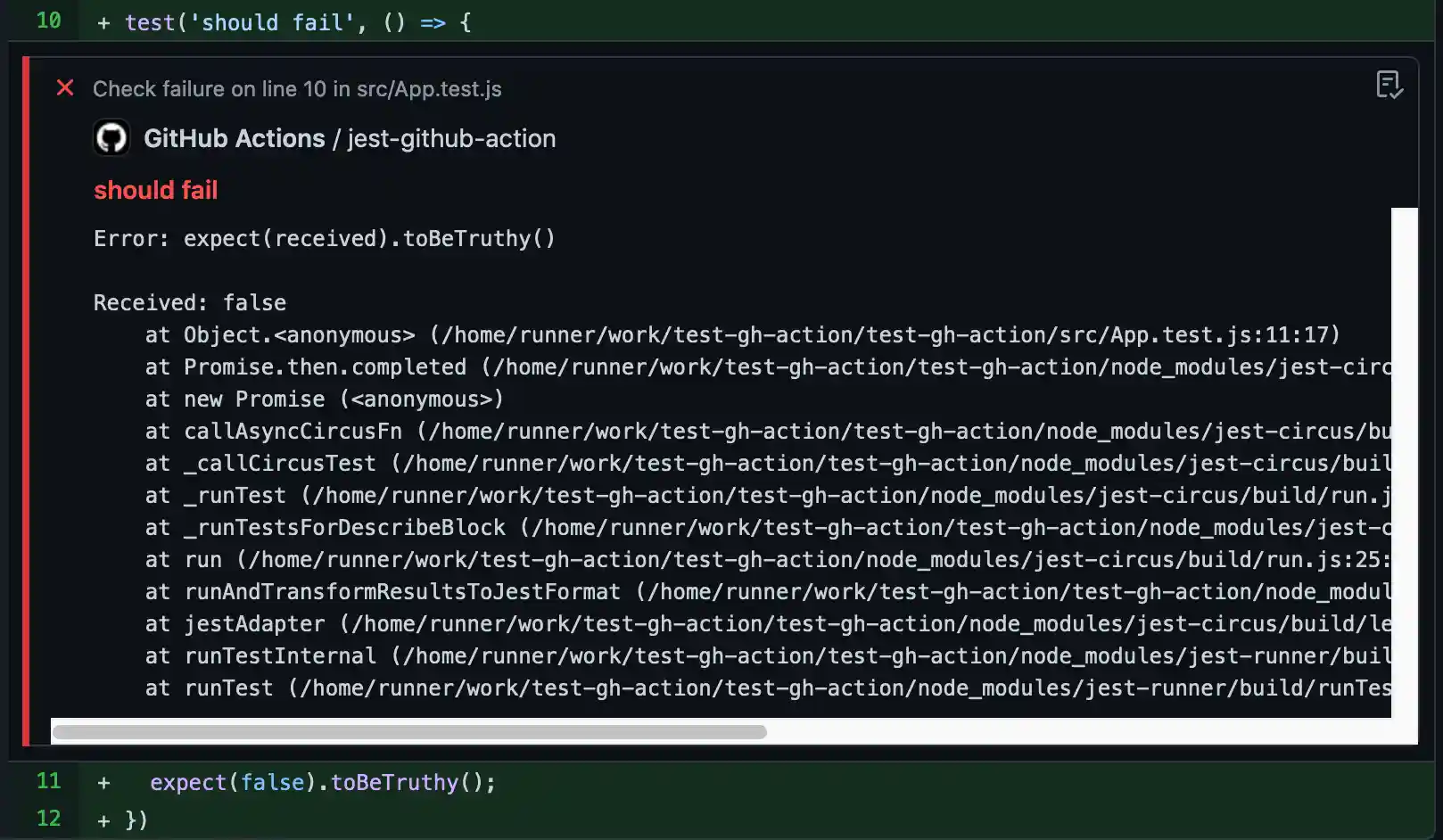
Task: Click line number 12 in the diff
Action: pos(48,819)
